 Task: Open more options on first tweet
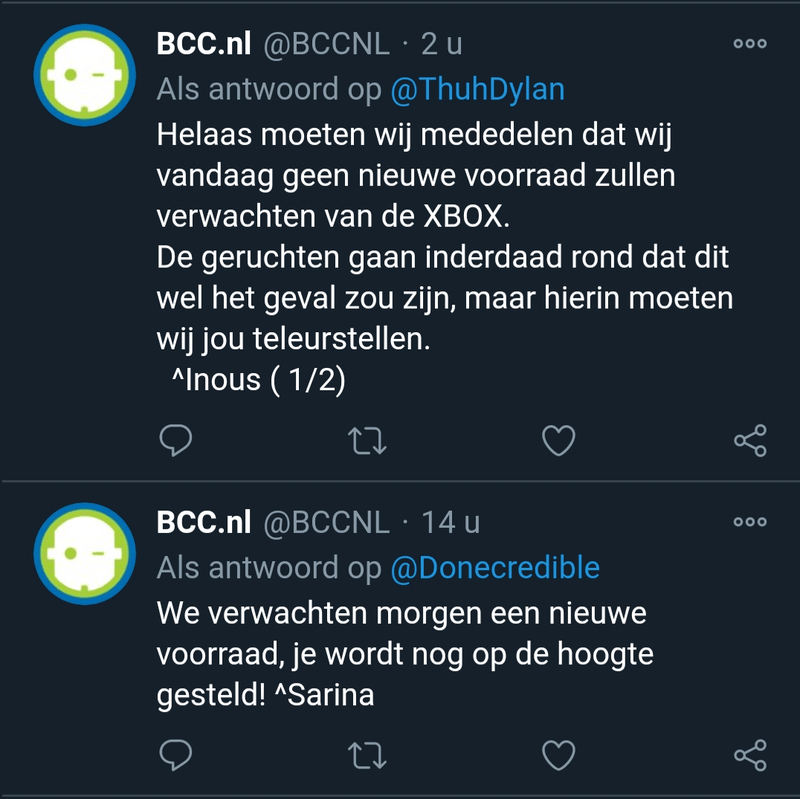pyautogui.click(x=750, y=43)
